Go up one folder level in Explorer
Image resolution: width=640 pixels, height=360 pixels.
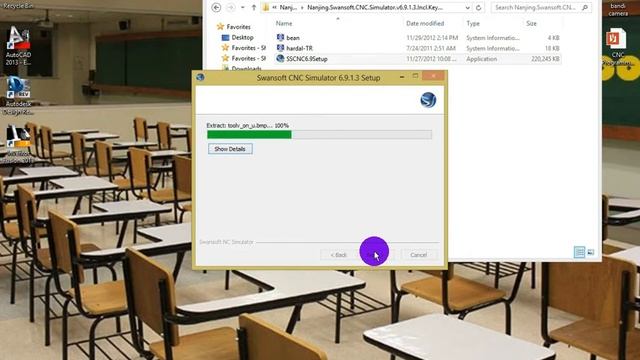pyautogui.click(x=253, y=7)
